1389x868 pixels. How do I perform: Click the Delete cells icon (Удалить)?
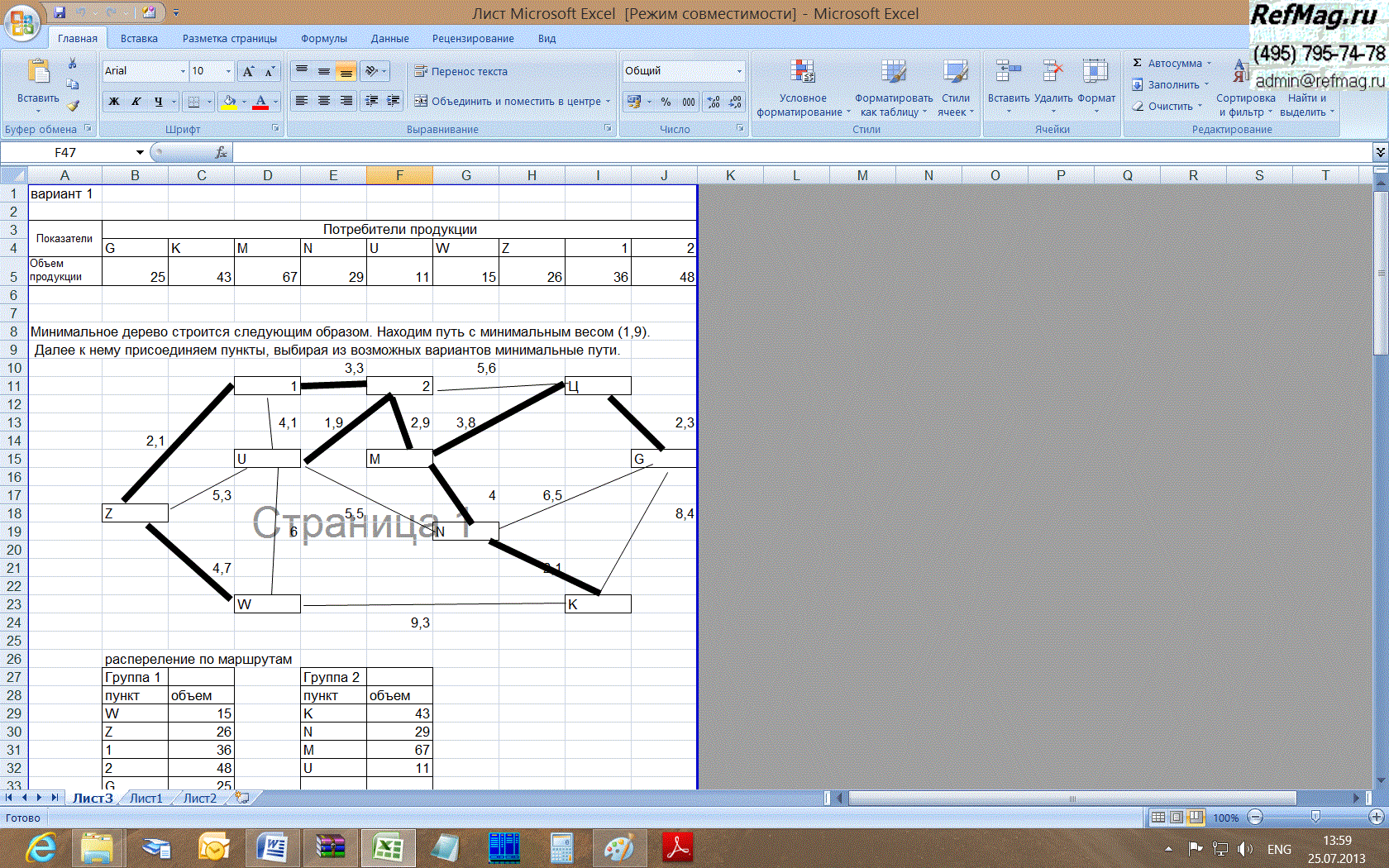pos(1052,83)
